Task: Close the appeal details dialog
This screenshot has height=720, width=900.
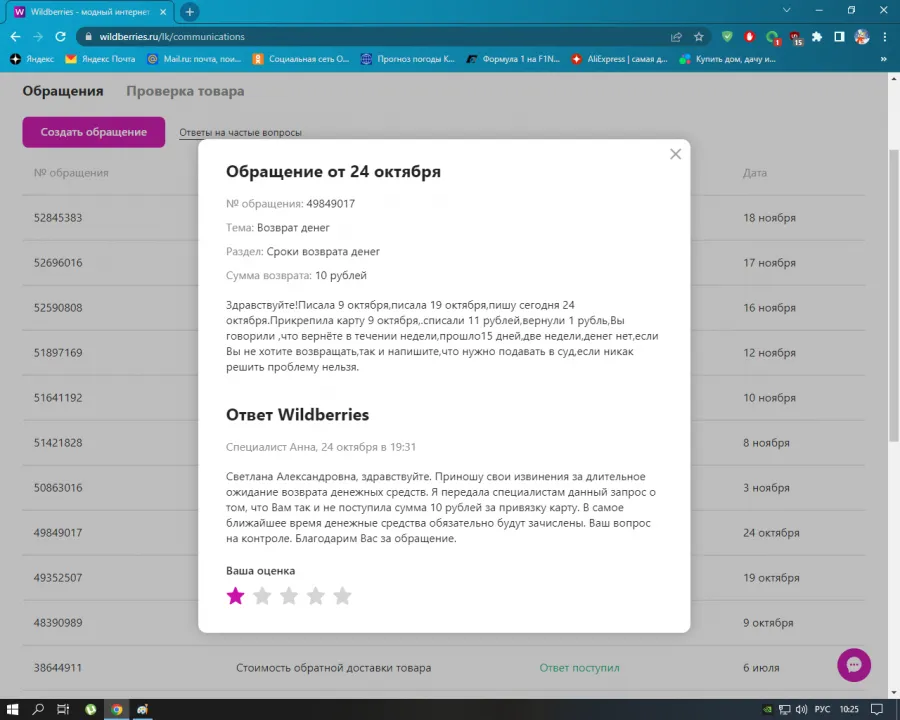Action: [x=676, y=154]
